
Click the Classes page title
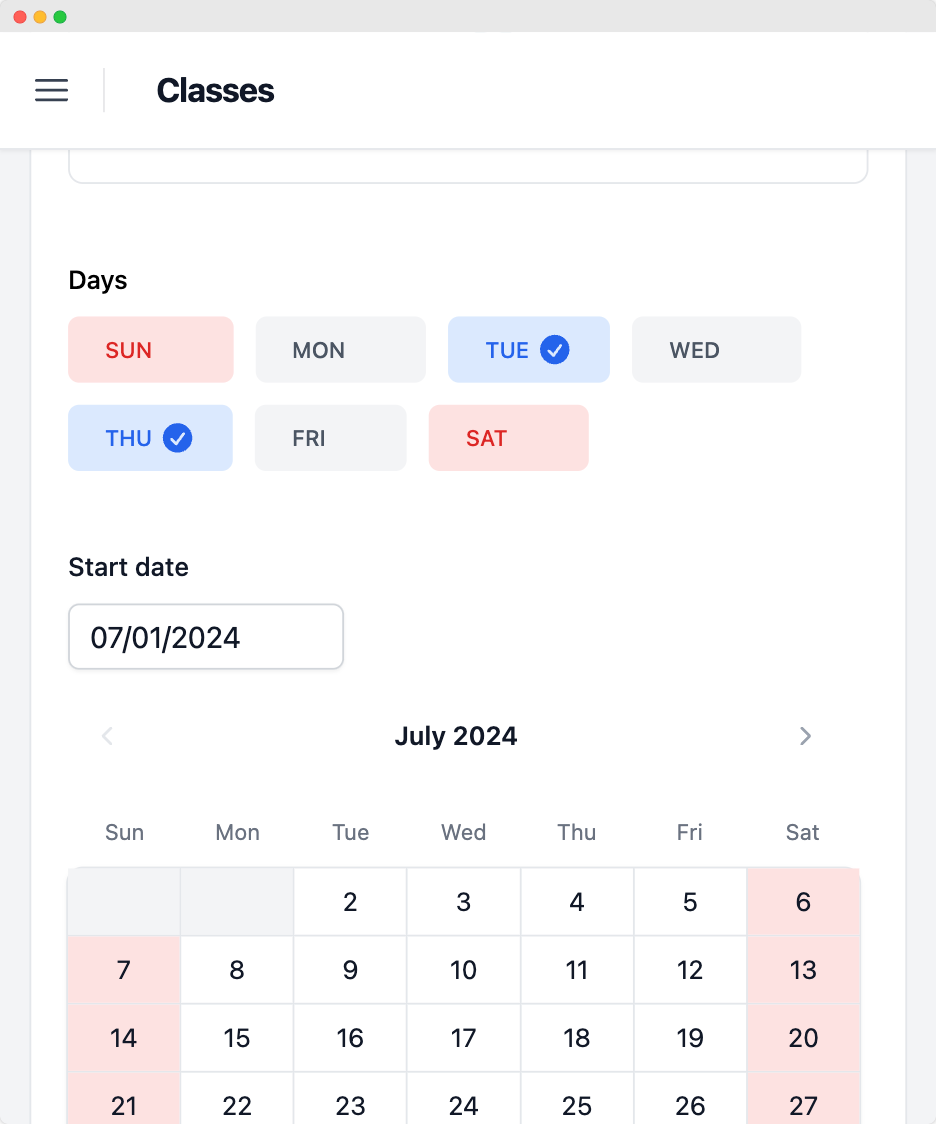(x=215, y=90)
